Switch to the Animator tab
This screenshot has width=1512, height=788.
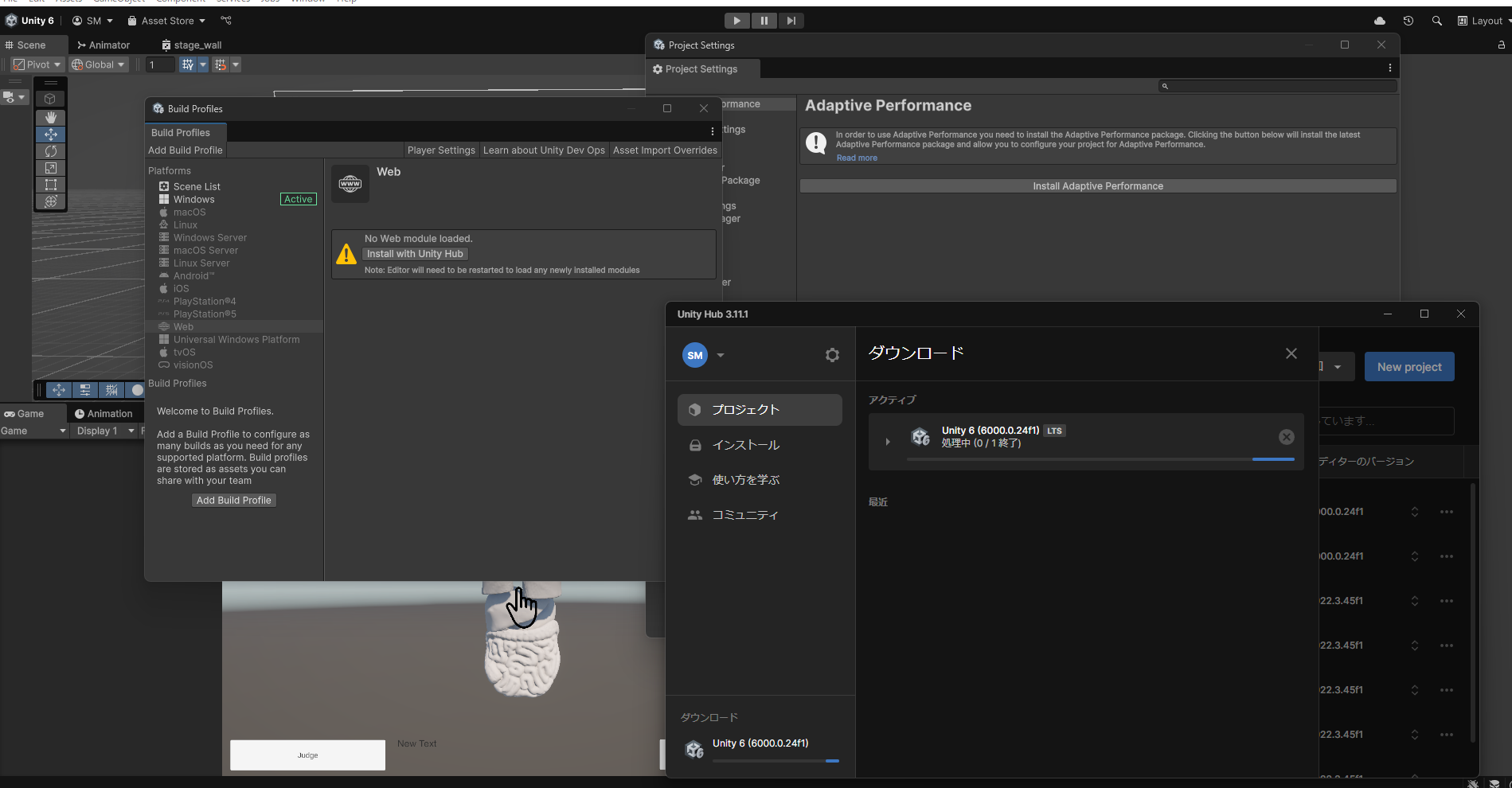(x=103, y=45)
